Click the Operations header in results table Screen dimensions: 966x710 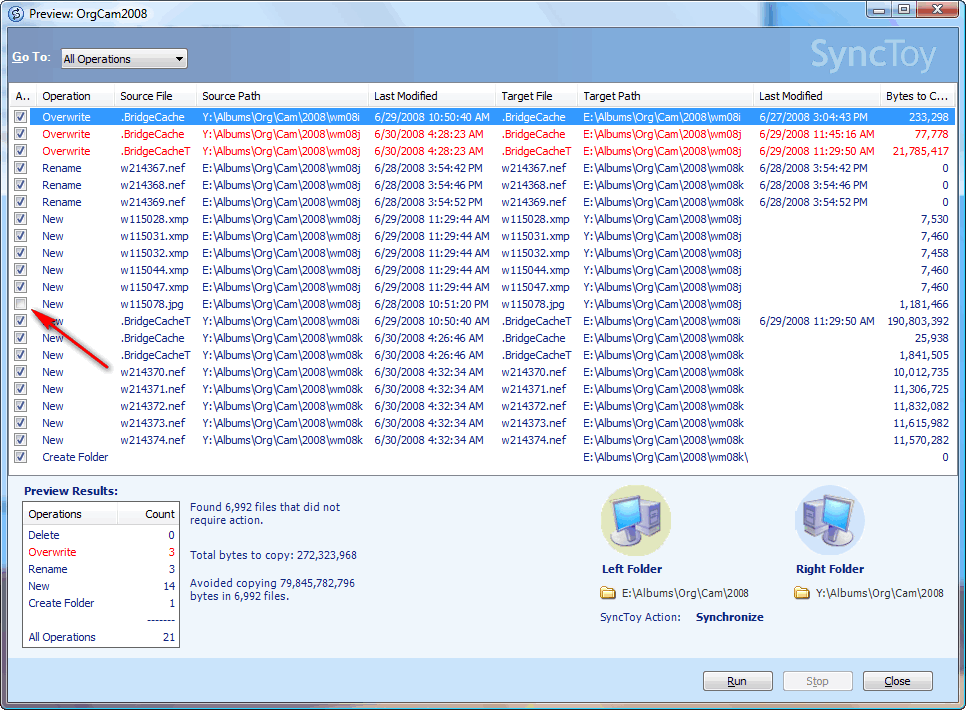[x=70, y=514]
